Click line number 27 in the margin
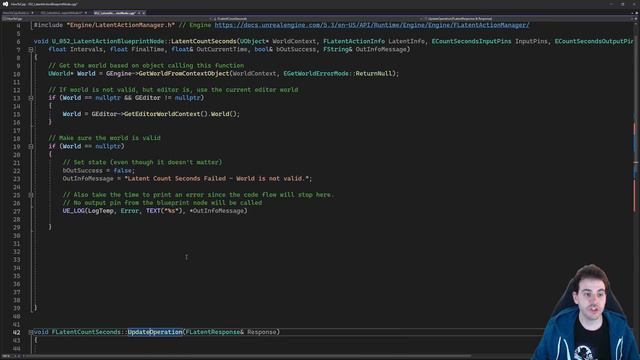This screenshot has width=640, height=360. click(x=16, y=211)
